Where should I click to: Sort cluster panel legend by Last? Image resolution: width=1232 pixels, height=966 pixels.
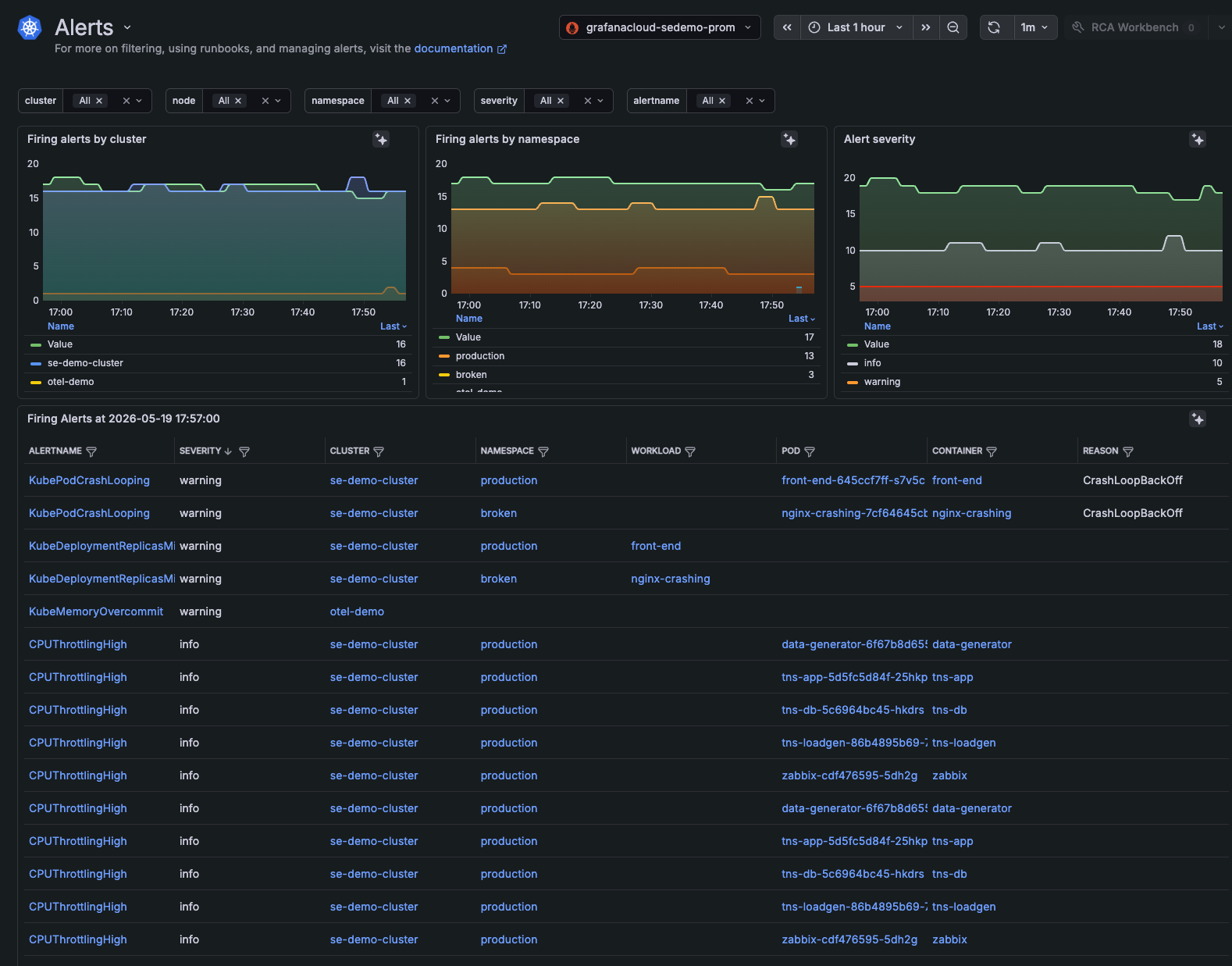393,326
